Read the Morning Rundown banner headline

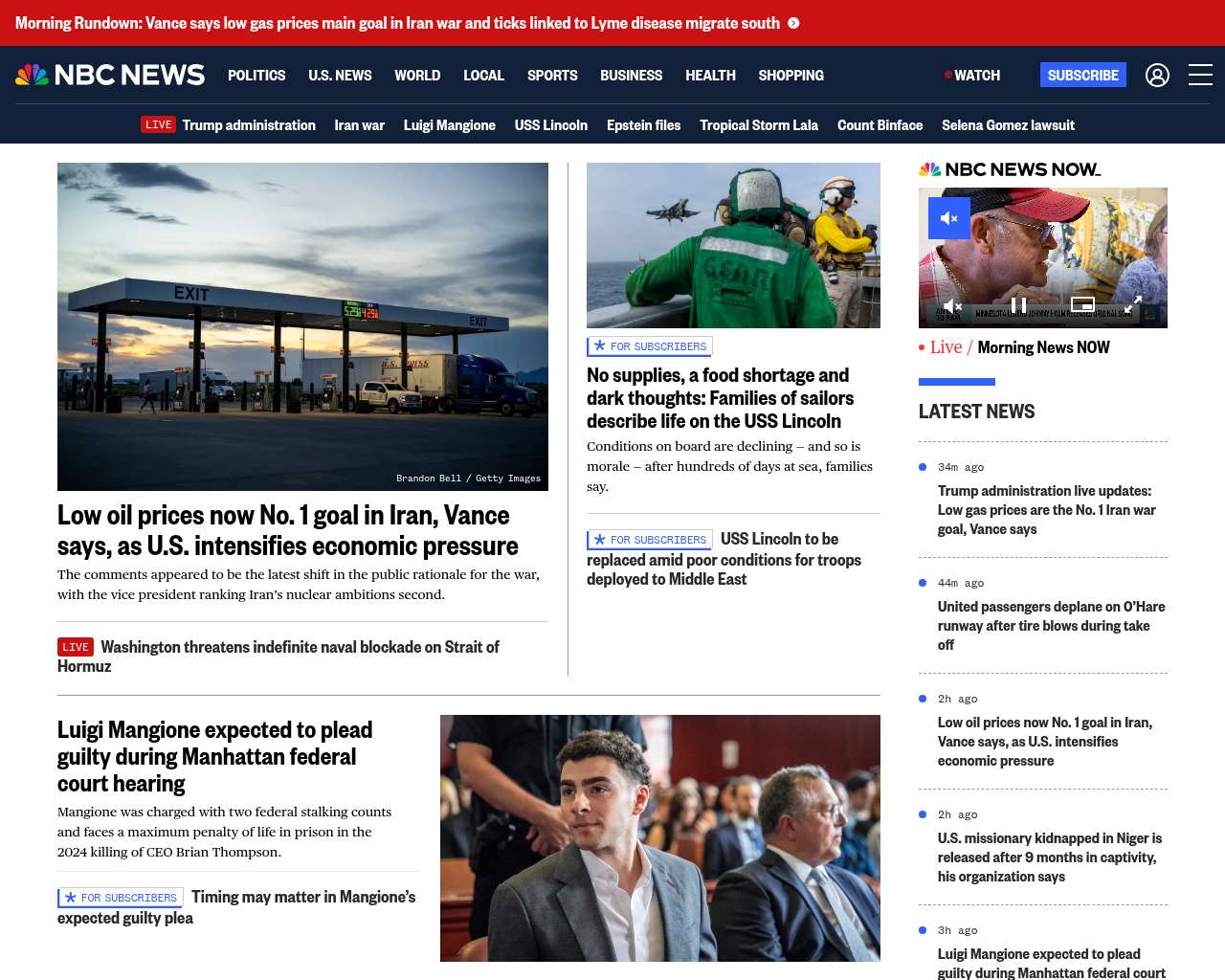click(397, 23)
